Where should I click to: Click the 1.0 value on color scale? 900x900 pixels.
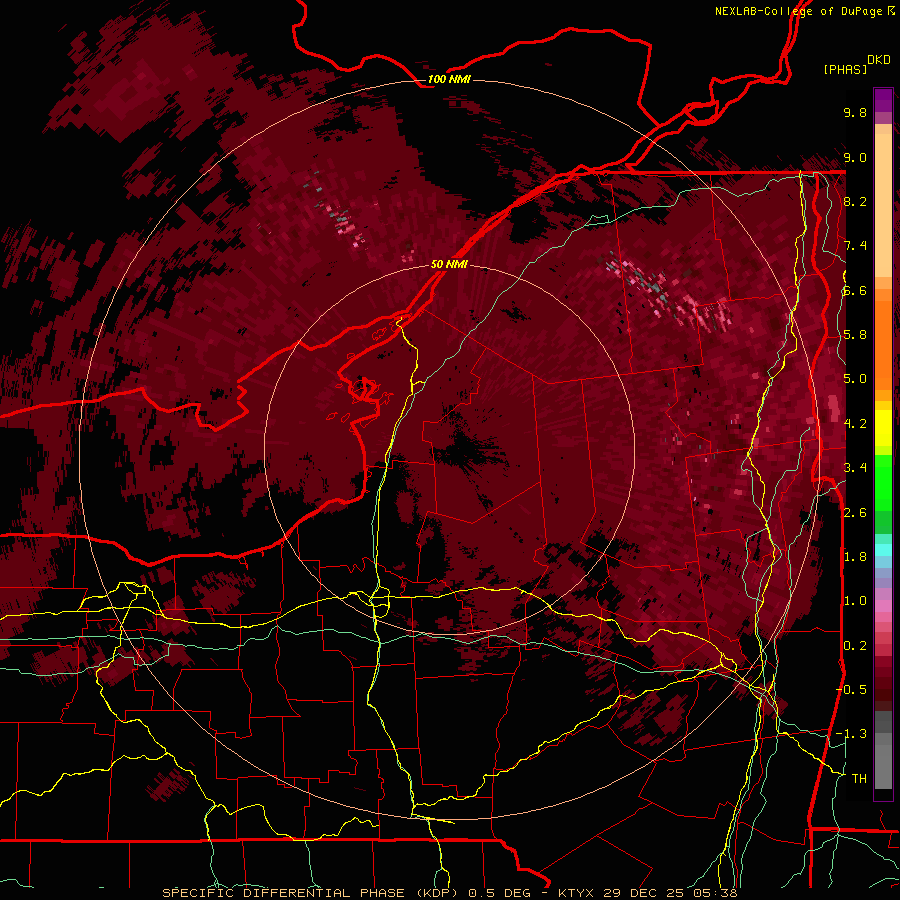[855, 601]
